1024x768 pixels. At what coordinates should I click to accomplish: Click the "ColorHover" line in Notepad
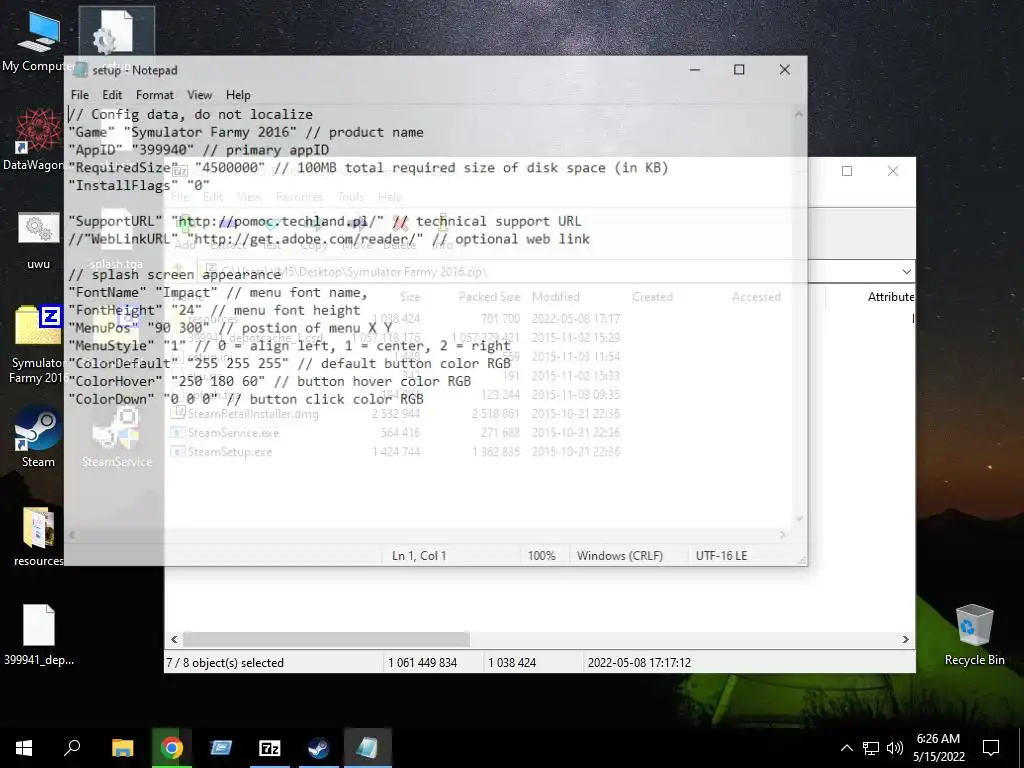pos(269,381)
